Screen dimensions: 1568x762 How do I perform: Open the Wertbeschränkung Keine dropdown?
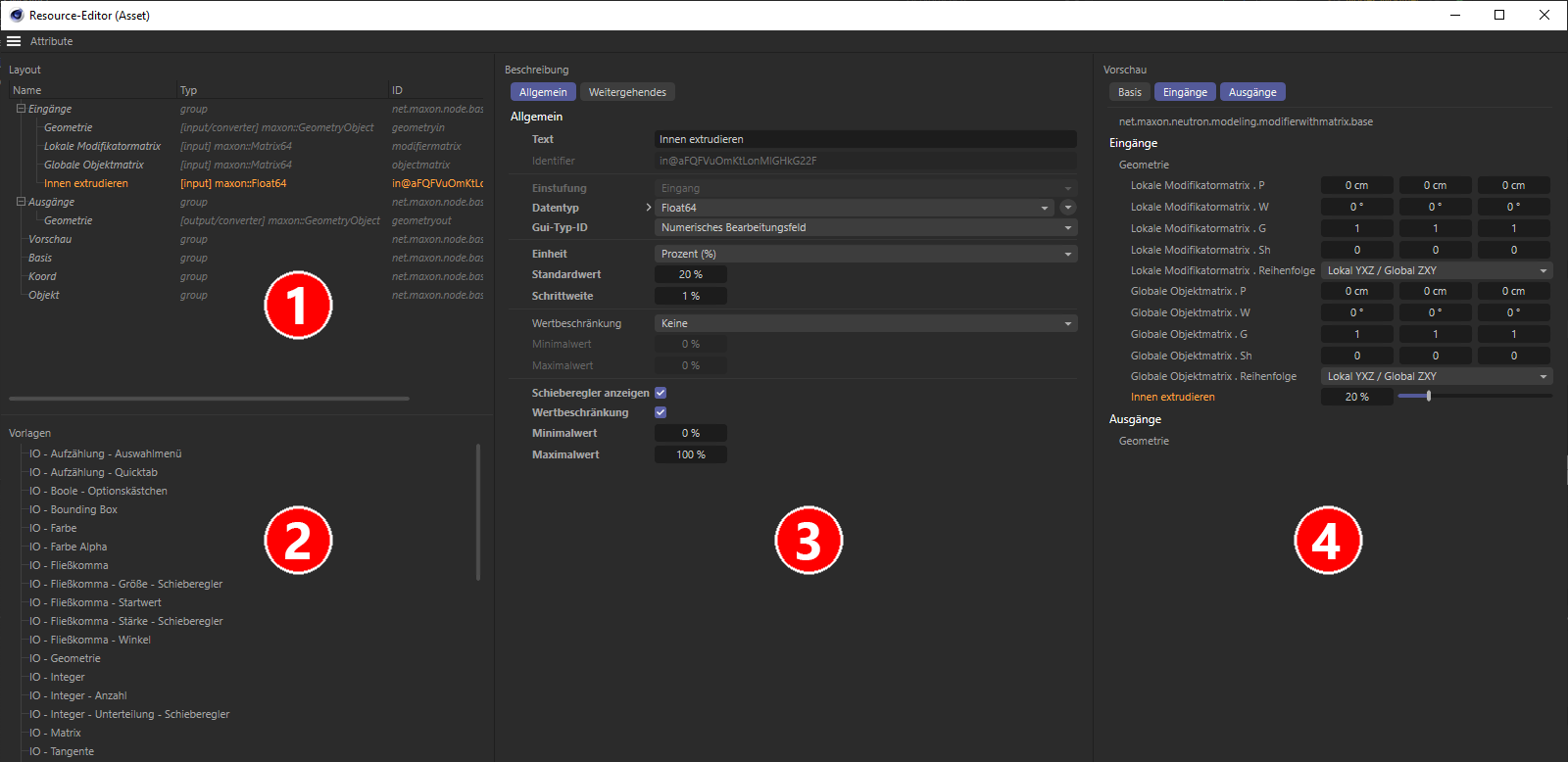point(865,323)
